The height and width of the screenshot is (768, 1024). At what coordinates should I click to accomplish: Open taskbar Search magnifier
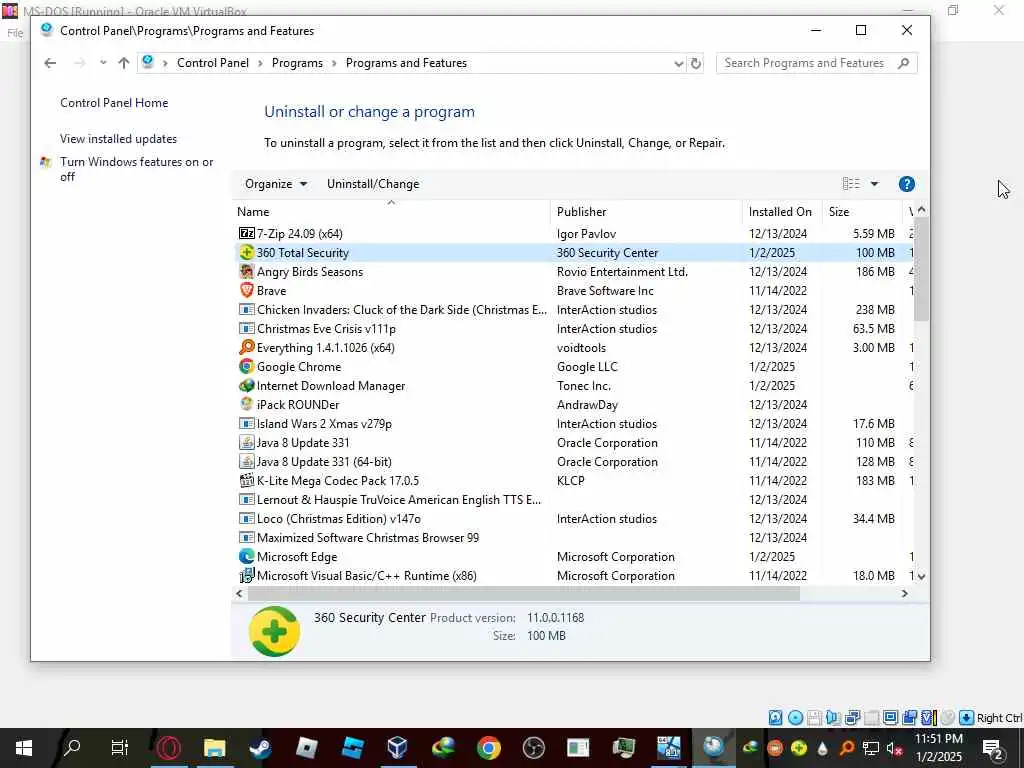(x=71, y=748)
